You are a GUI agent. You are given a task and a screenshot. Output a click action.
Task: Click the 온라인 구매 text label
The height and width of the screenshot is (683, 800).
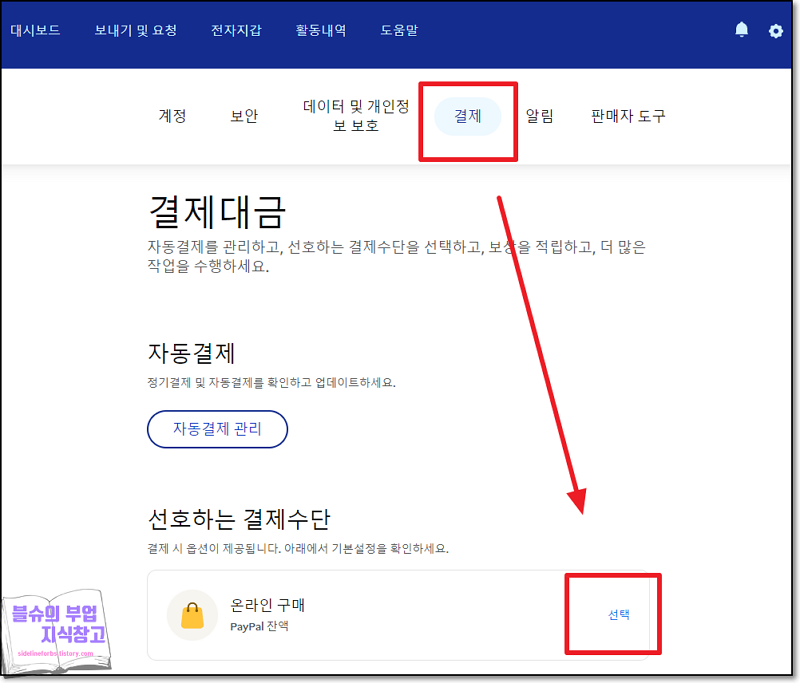pos(272,605)
